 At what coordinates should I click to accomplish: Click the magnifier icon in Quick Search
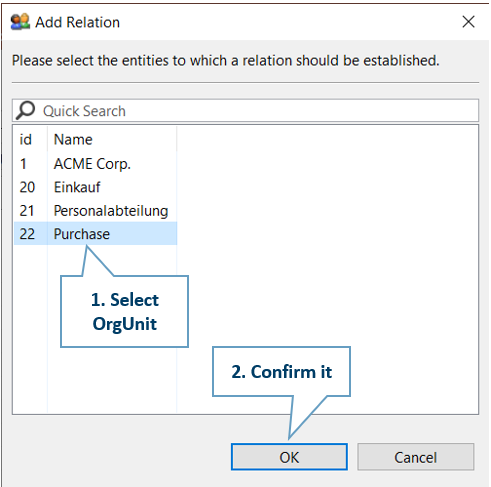pos(25,110)
